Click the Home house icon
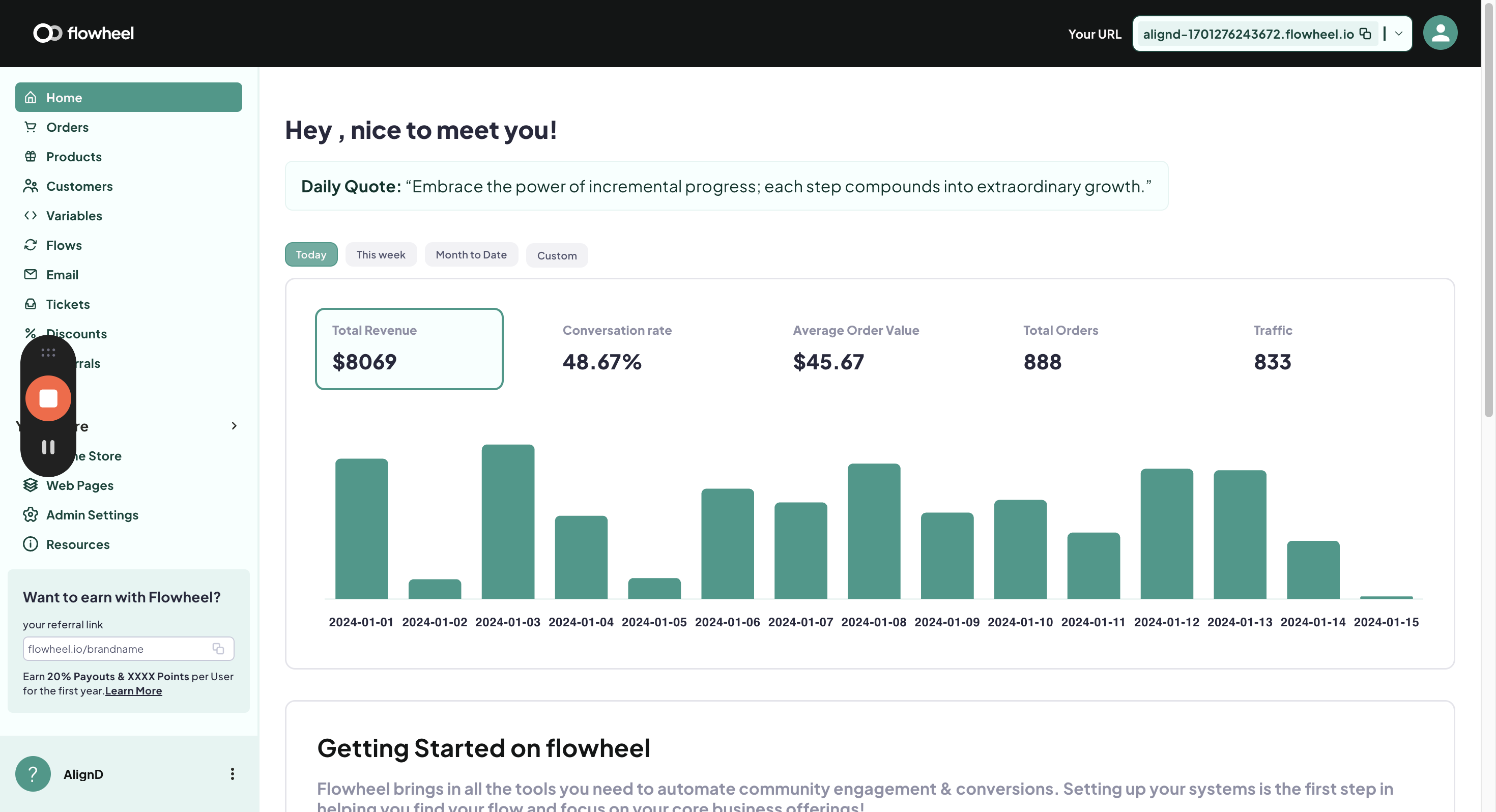The image size is (1496, 812). point(31,98)
